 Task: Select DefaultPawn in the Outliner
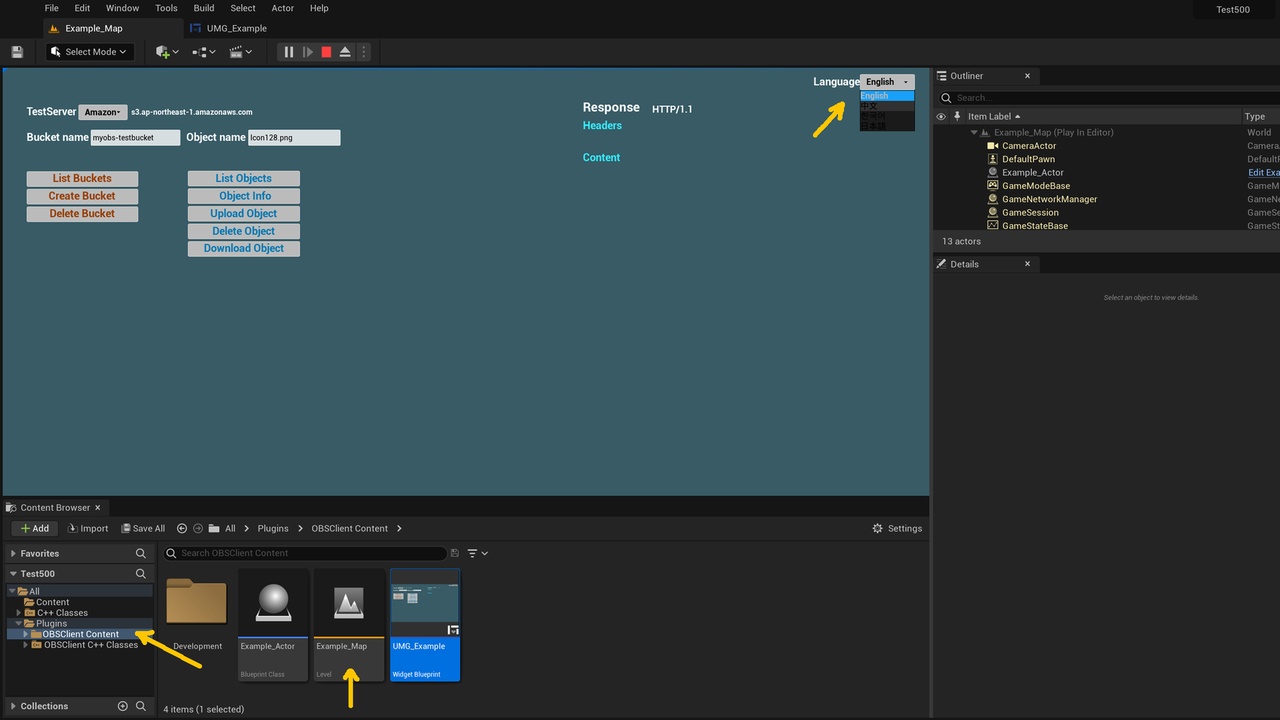(1028, 159)
